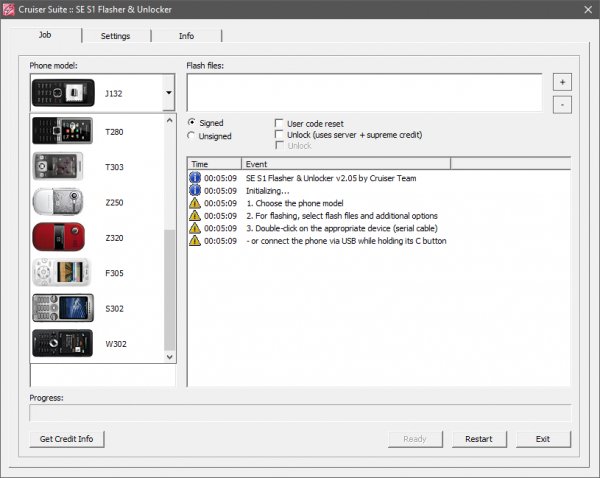Enable Unlock (uses server + supreme credit)

click(x=279, y=134)
